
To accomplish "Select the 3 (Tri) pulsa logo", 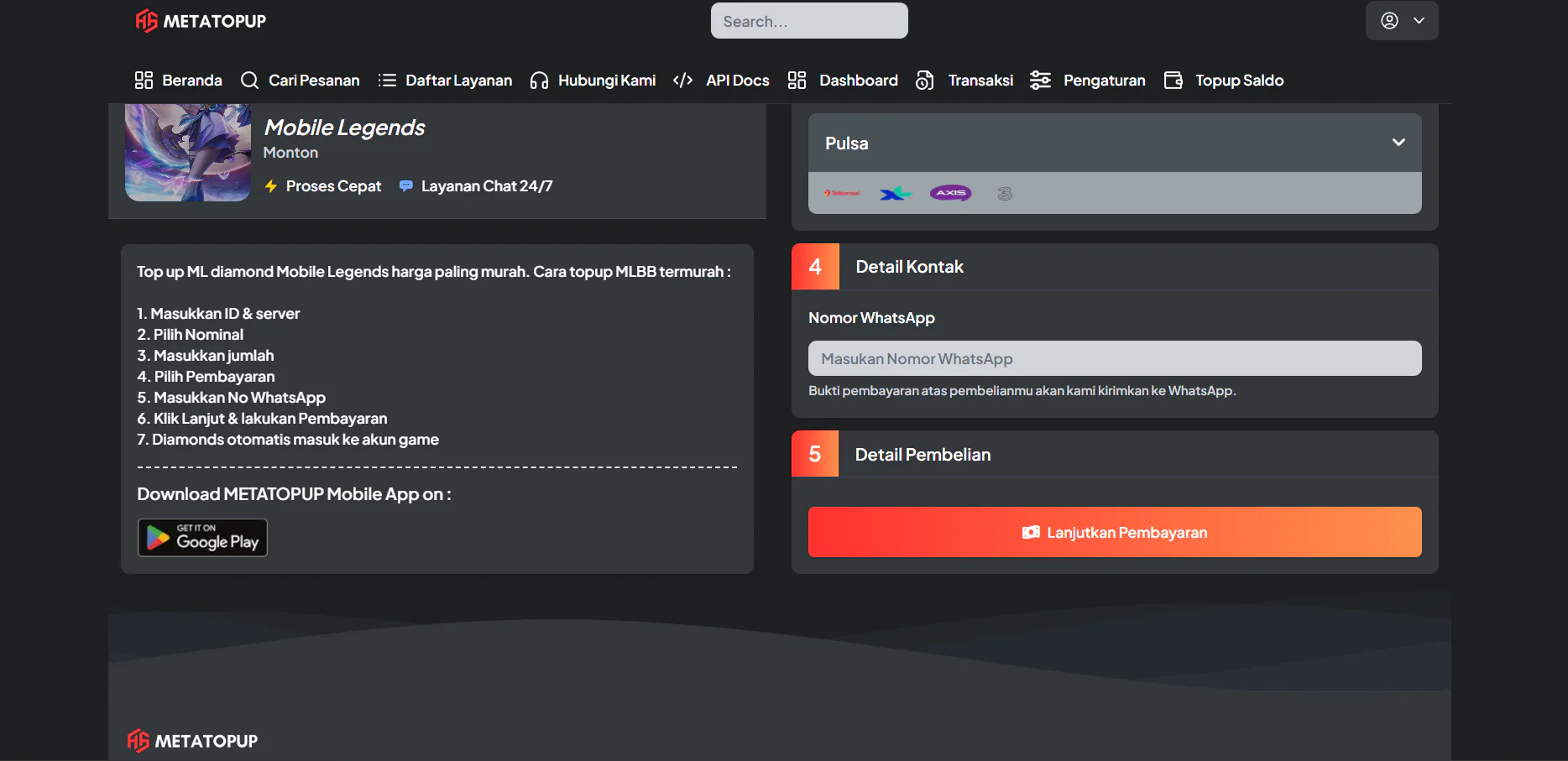I will click(x=1005, y=194).
